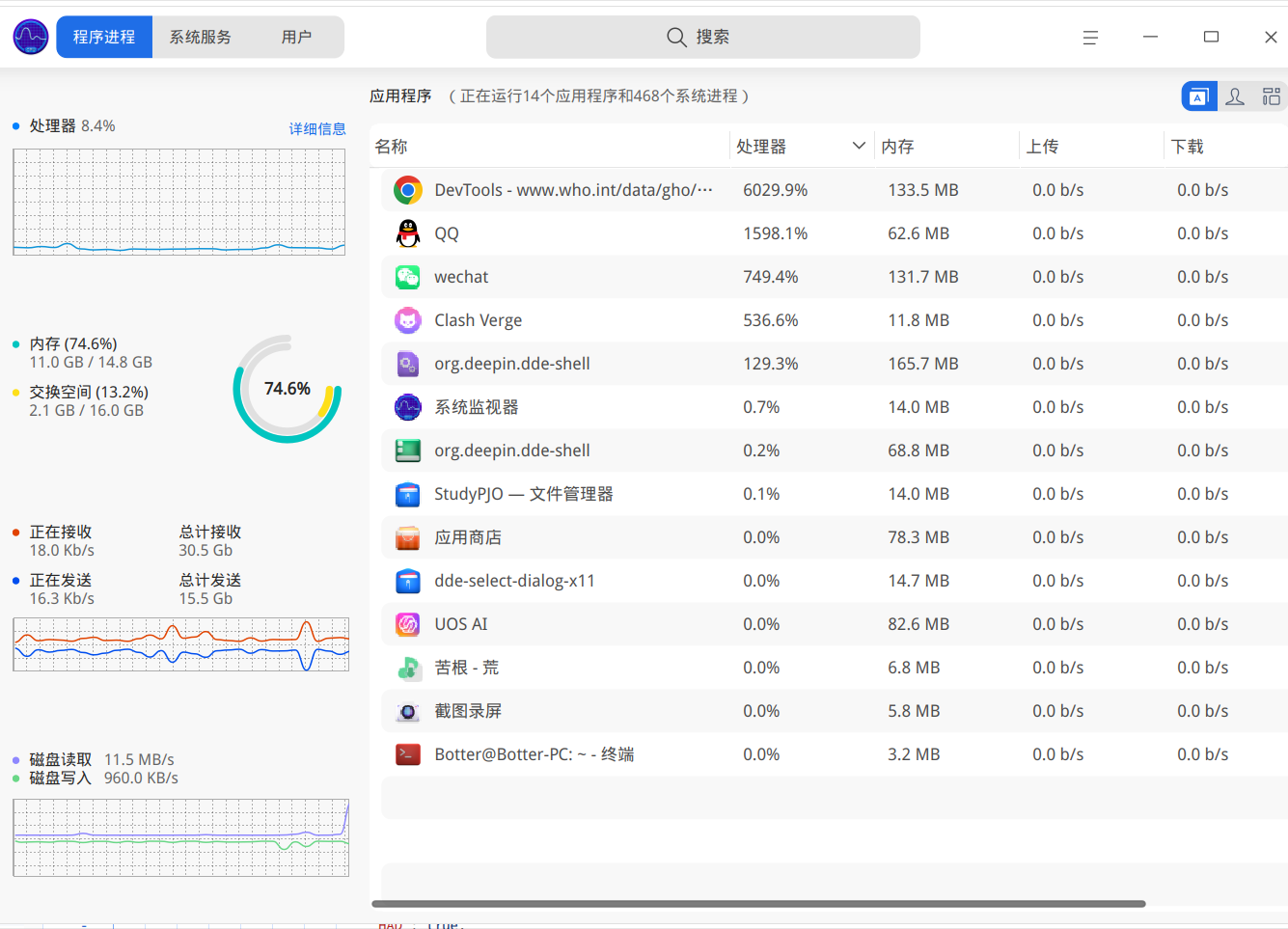The width and height of the screenshot is (1288, 929).
Task: Open 详细信息 link for processor
Action: click(317, 128)
